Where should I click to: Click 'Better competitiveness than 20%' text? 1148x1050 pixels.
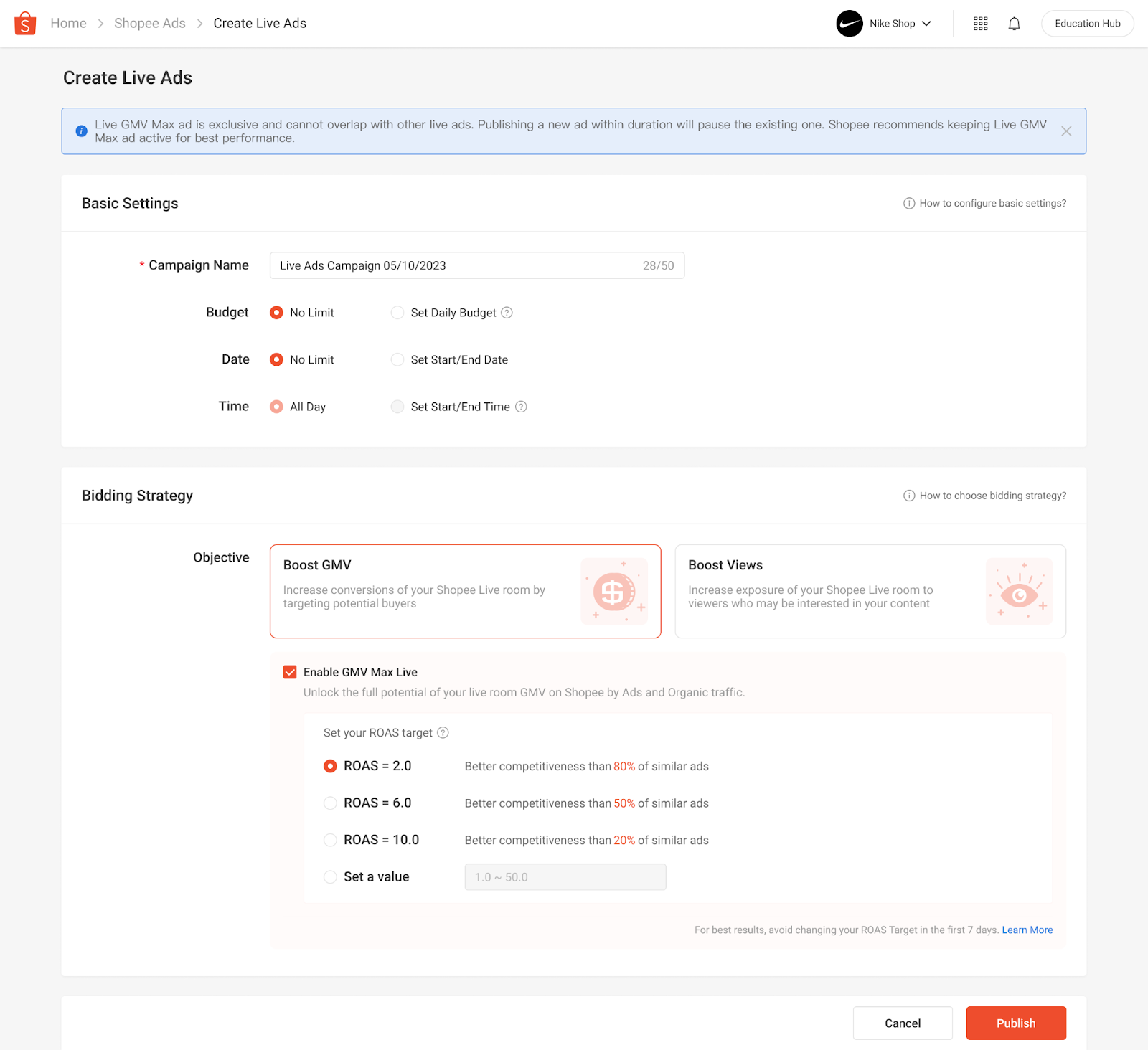586,841
